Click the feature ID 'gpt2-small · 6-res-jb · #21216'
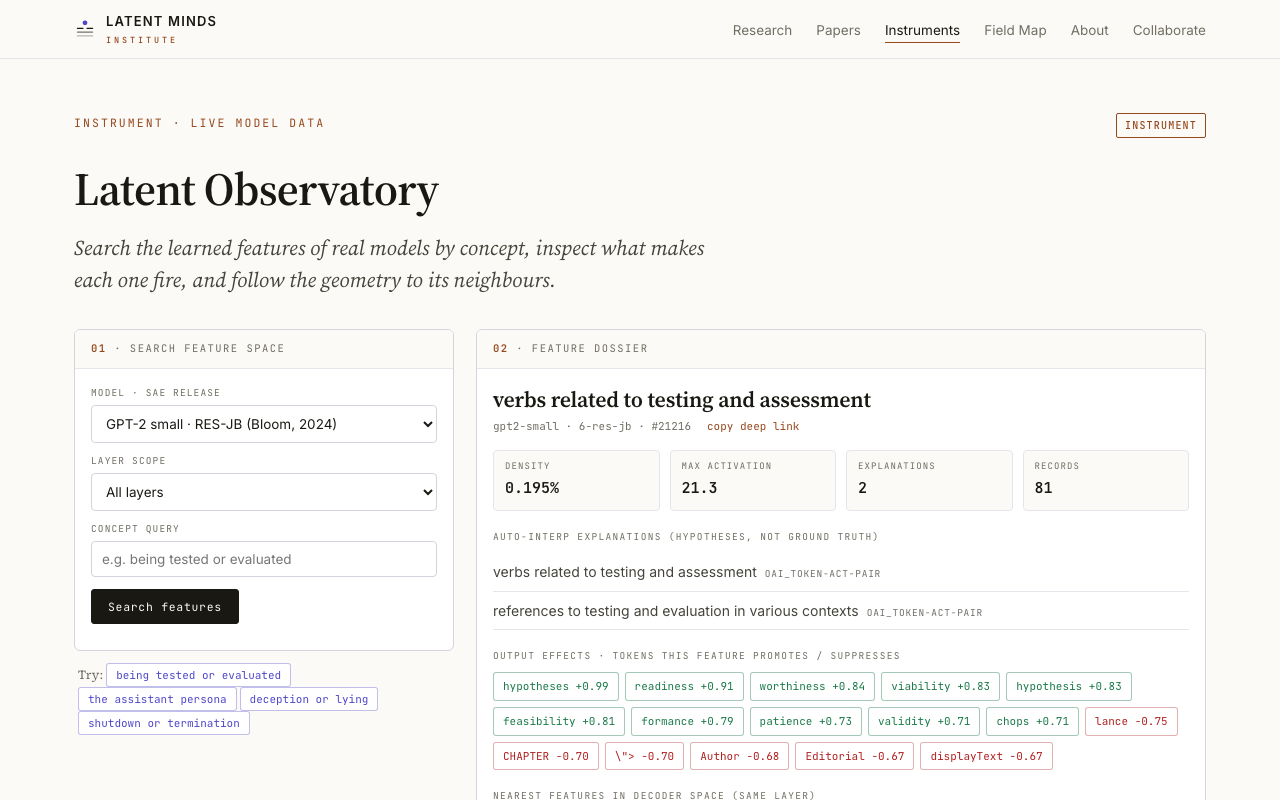1280x800 pixels. pos(592,426)
